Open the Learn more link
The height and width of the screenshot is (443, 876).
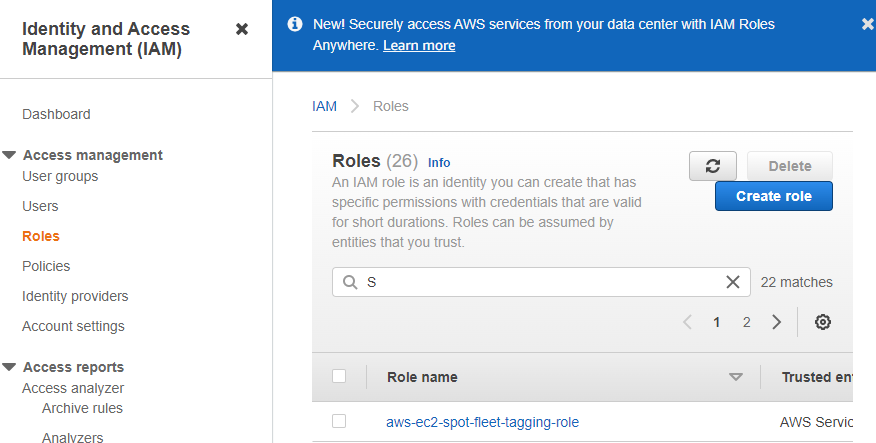pyautogui.click(x=419, y=46)
